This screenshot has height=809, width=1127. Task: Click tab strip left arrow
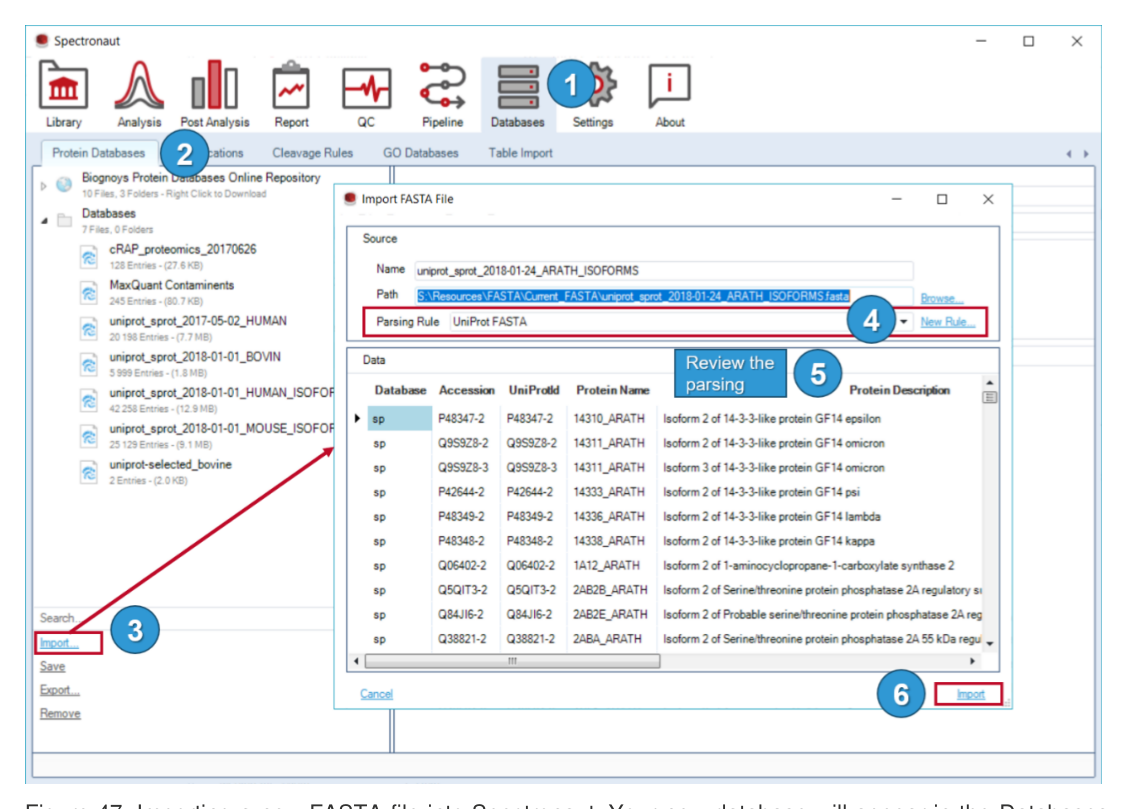(x=1069, y=154)
